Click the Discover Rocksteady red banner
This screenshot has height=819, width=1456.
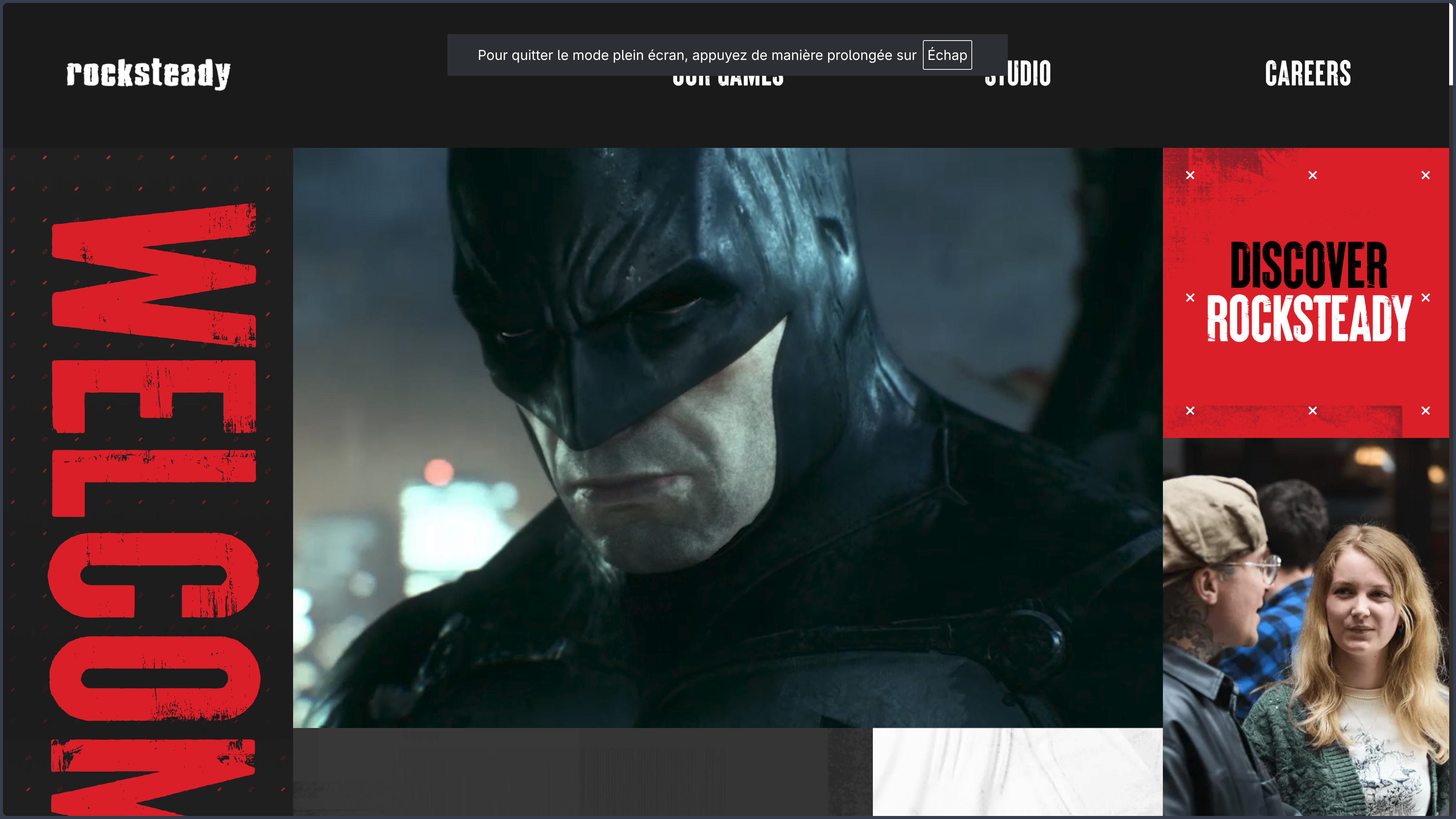pos(1305,293)
